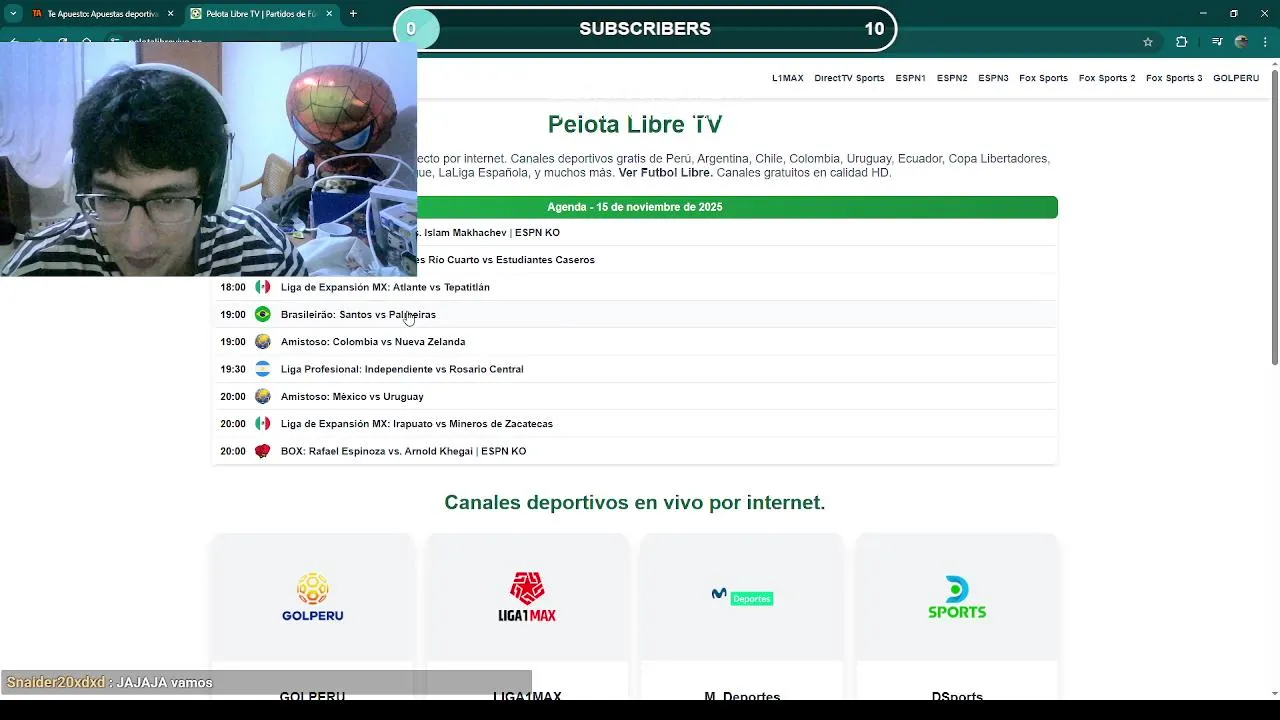Open DirectTV Sports in the top menu
The width and height of the screenshot is (1280, 720).
[x=849, y=78]
